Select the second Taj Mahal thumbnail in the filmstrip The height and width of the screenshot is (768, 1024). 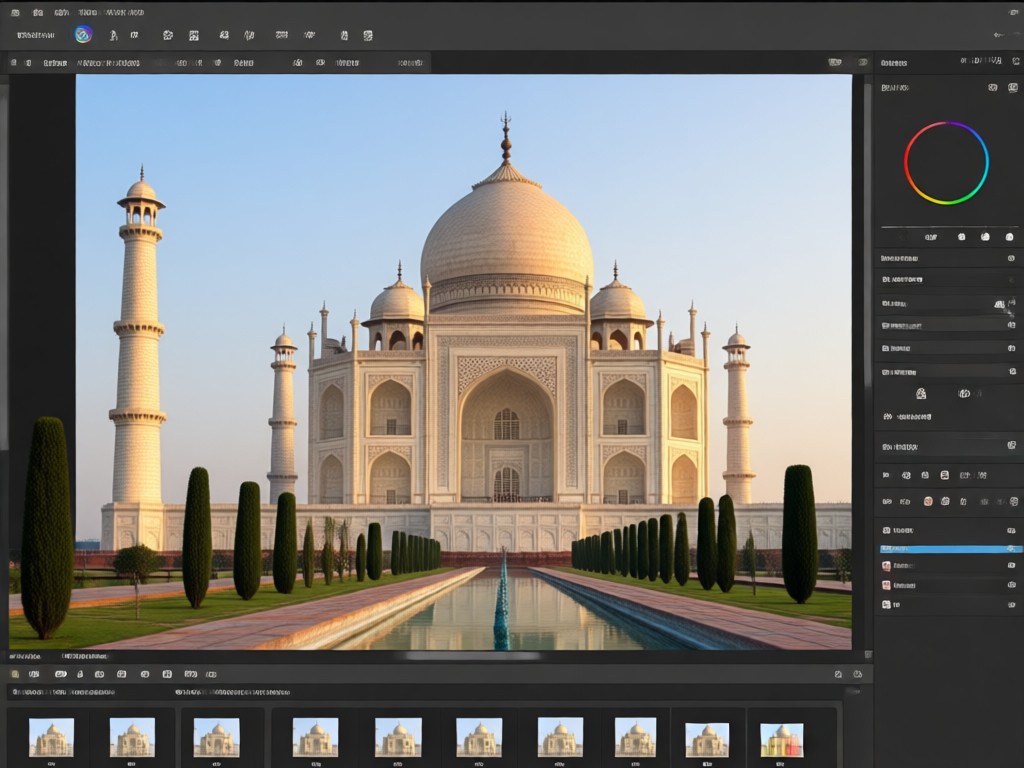click(x=132, y=737)
